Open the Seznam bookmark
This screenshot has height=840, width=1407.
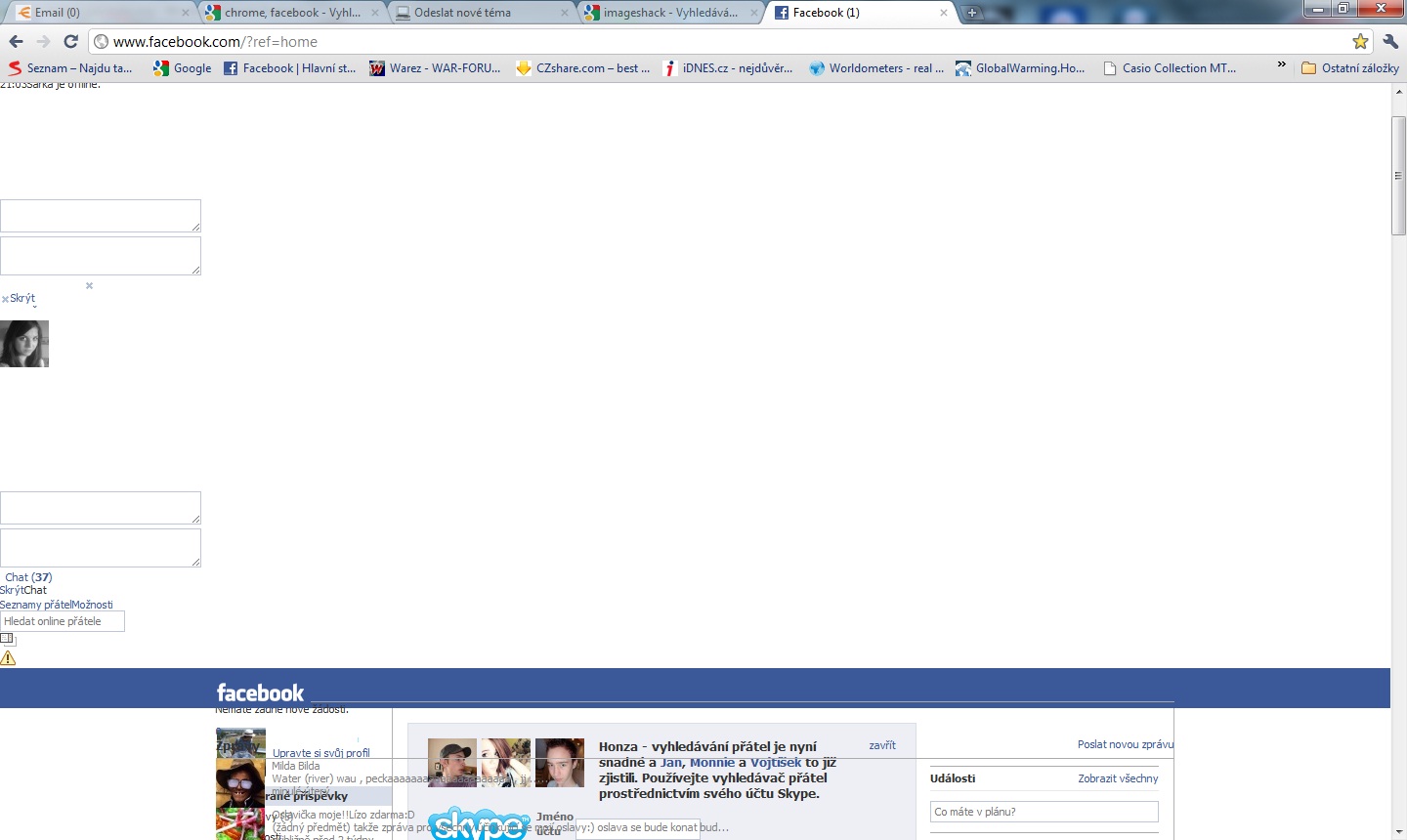(69, 68)
